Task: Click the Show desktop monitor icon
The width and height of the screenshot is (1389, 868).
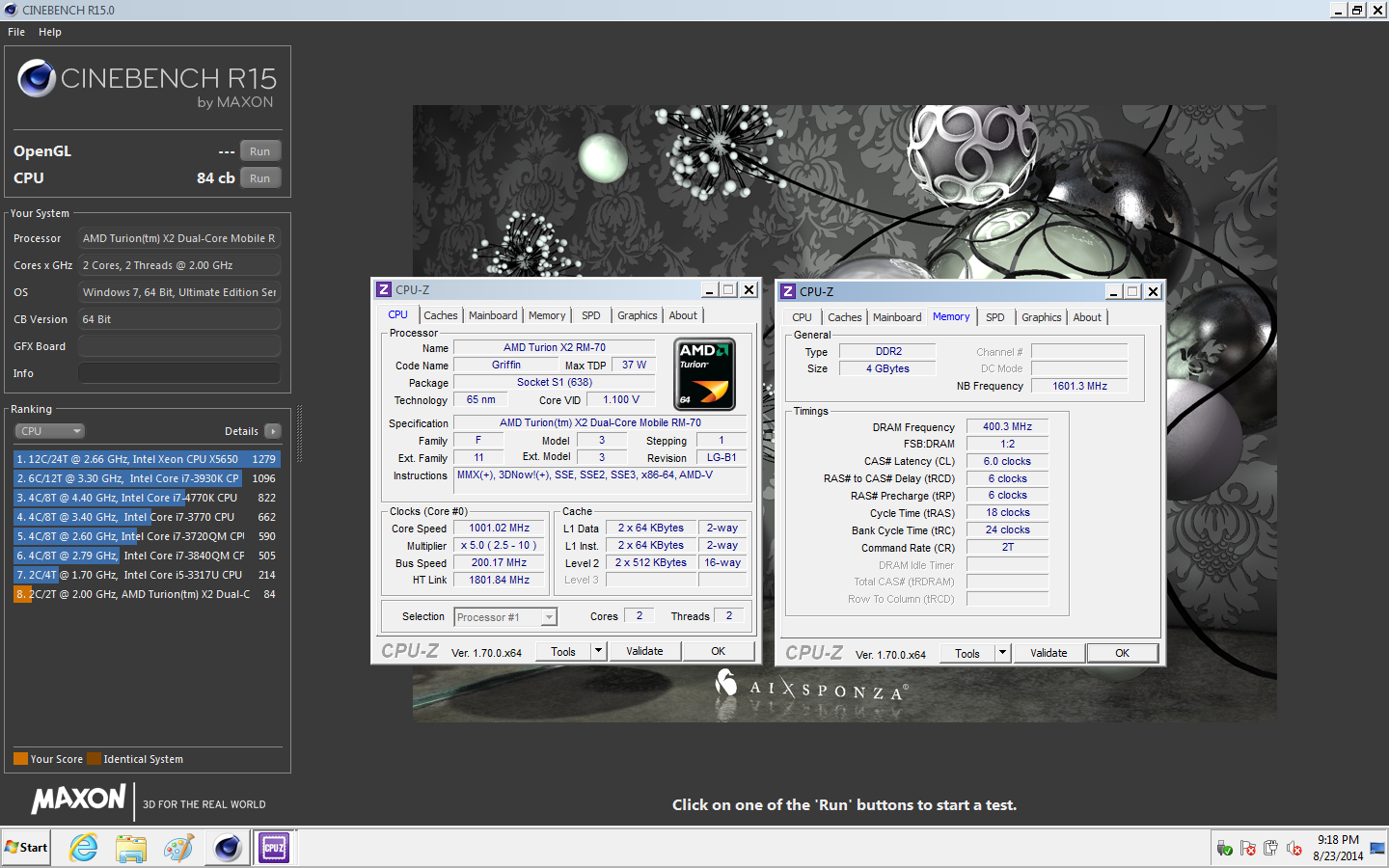Action: pyautogui.click(x=1377, y=849)
